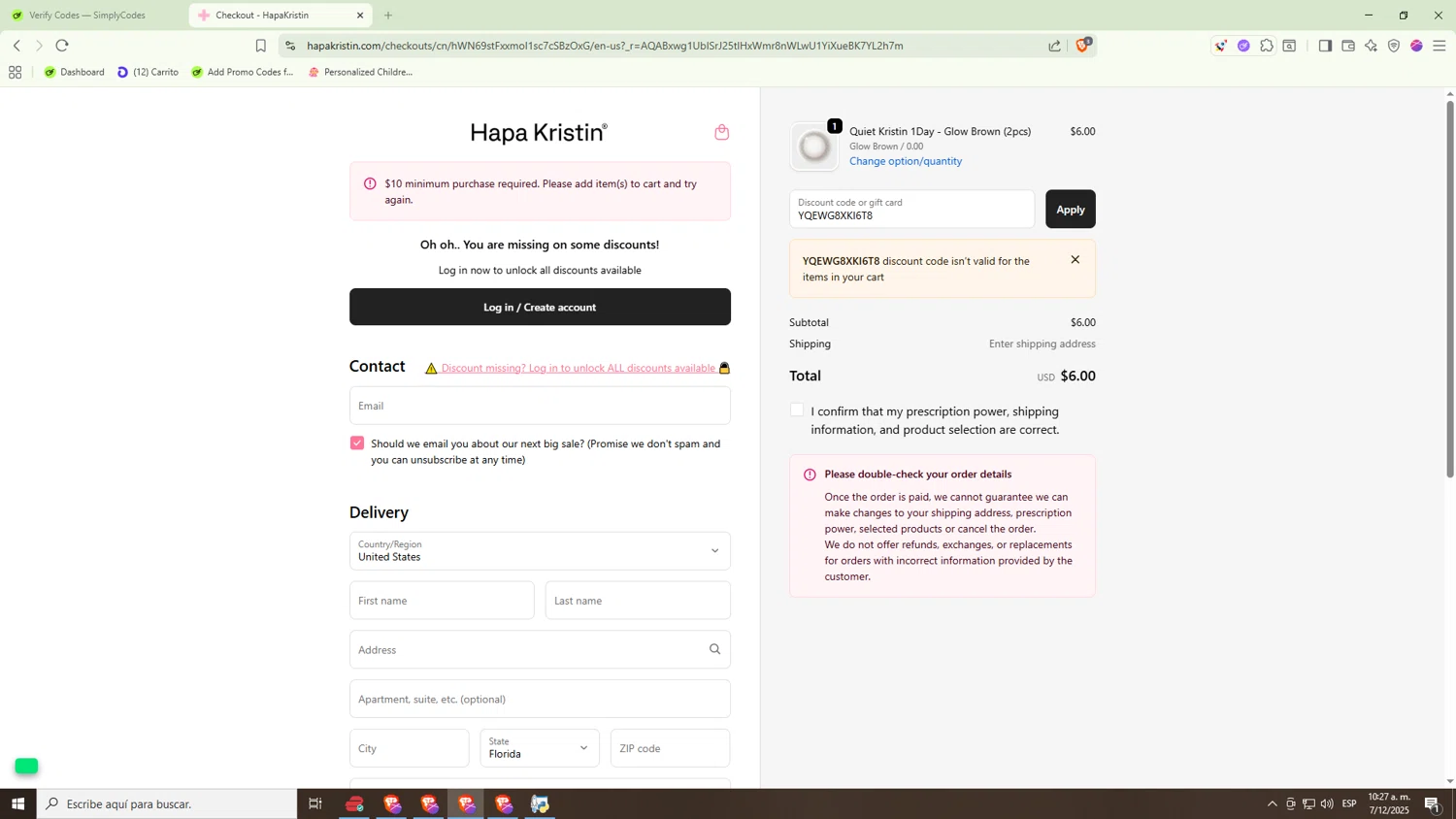Open Task View on taskbar

pyautogui.click(x=315, y=803)
